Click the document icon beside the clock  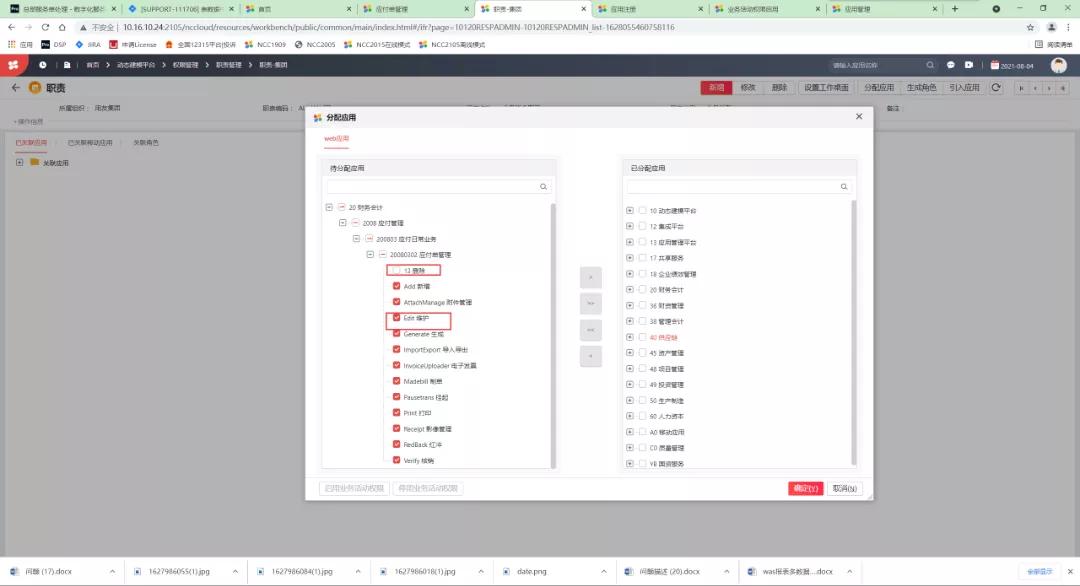pos(67,65)
